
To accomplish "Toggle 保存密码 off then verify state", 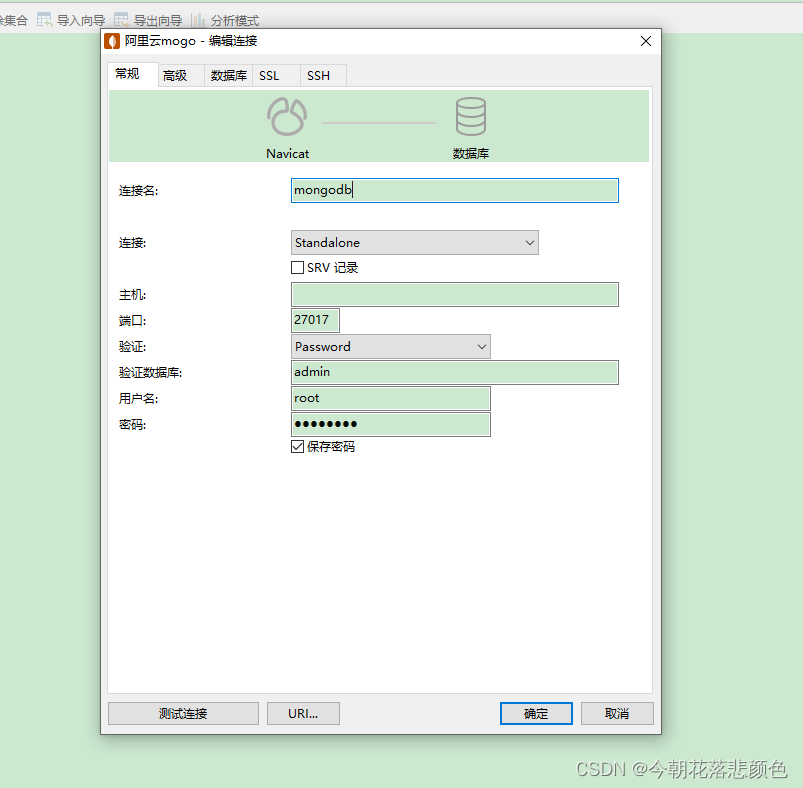I will 297,446.
